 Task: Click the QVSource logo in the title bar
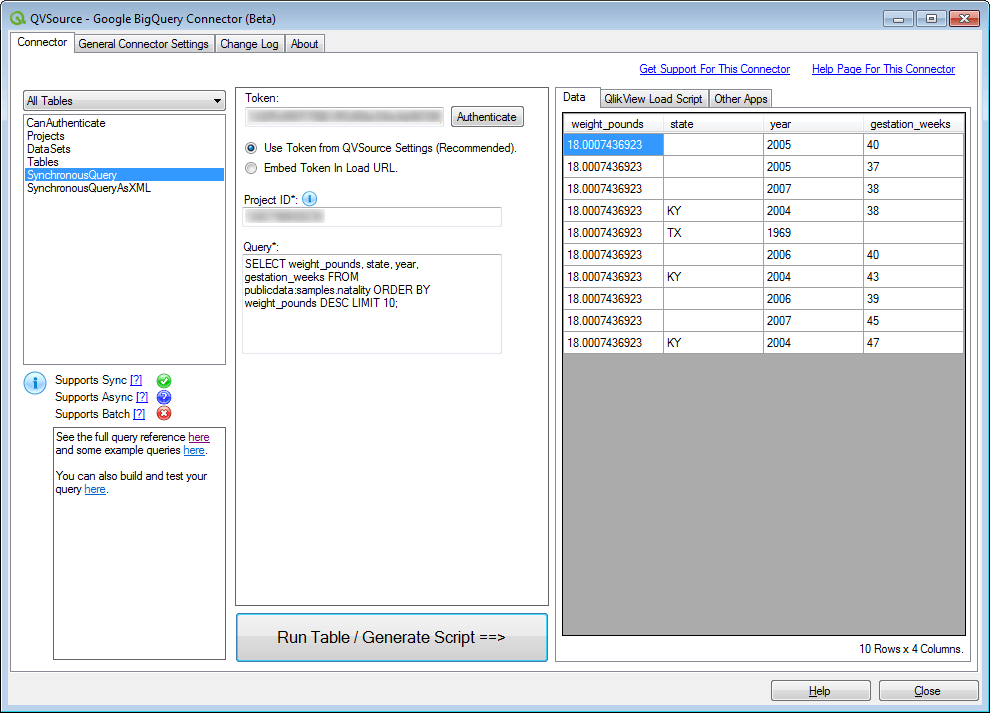pos(18,18)
